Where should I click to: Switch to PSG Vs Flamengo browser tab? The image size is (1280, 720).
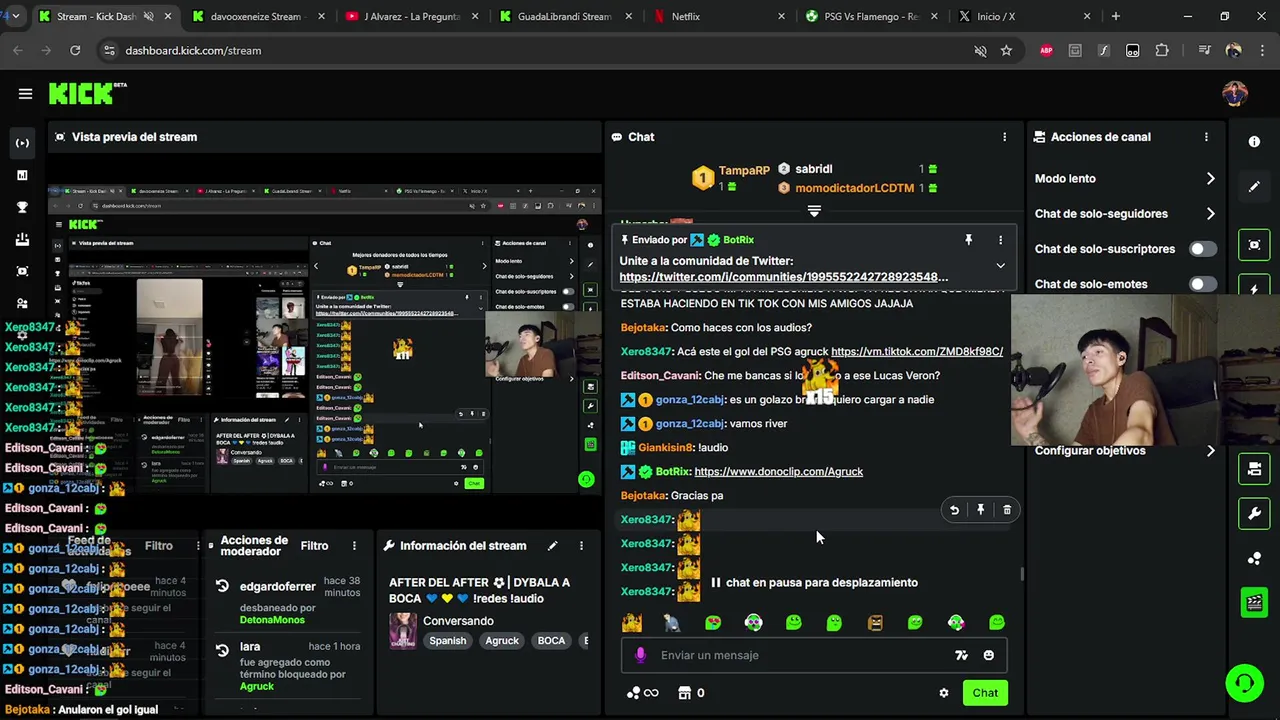pyautogui.click(x=870, y=17)
